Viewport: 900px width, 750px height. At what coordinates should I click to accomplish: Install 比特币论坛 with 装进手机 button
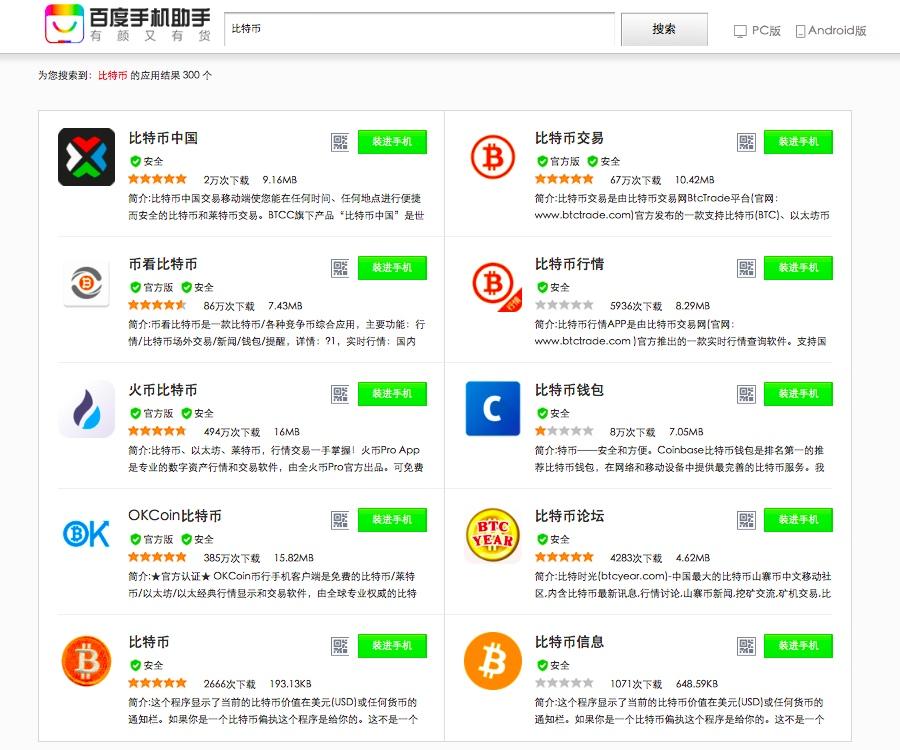[x=798, y=519]
